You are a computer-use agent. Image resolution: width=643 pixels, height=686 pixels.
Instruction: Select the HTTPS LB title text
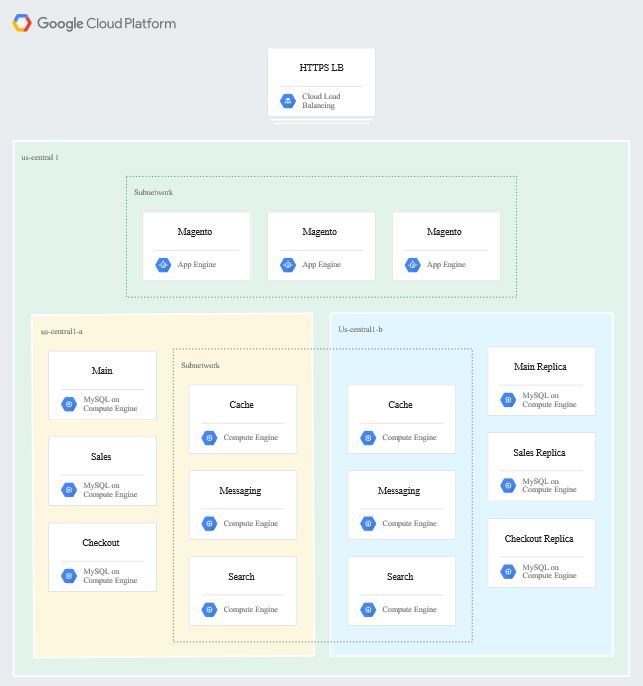click(322, 68)
